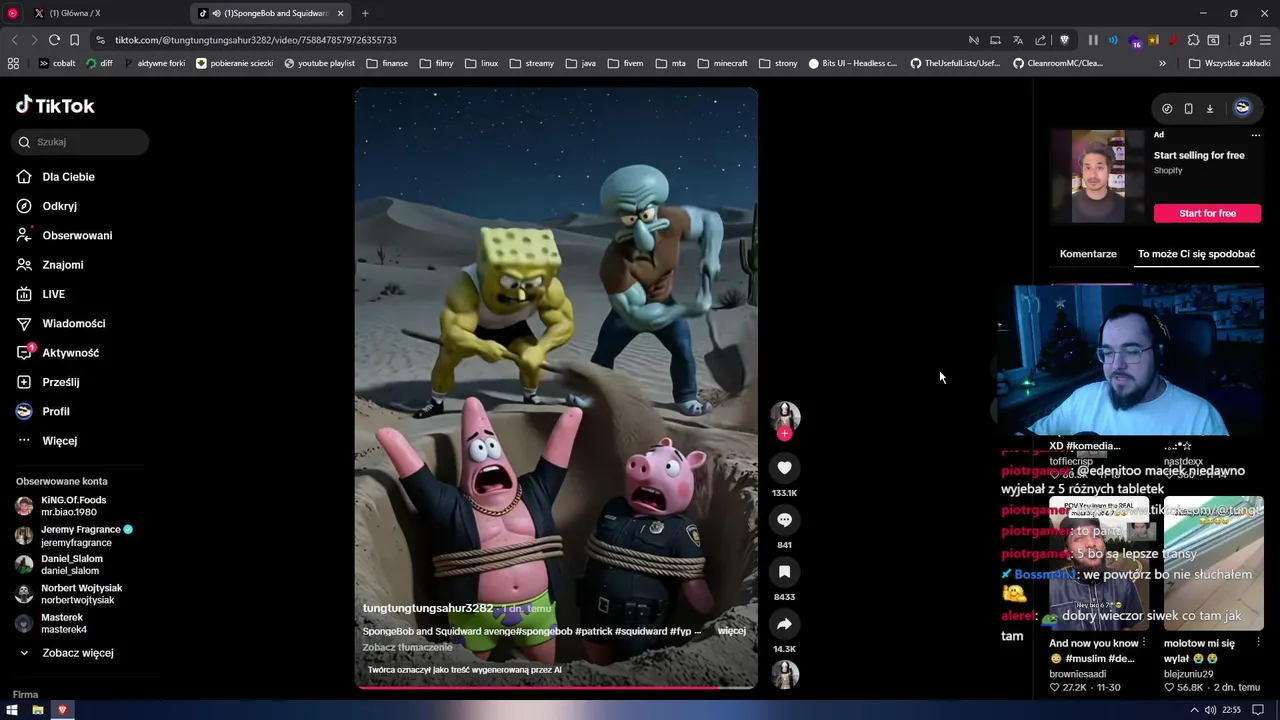Follow creator with red plus on avatar
This screenshot has width=1280, height=720.
(784, 434)
